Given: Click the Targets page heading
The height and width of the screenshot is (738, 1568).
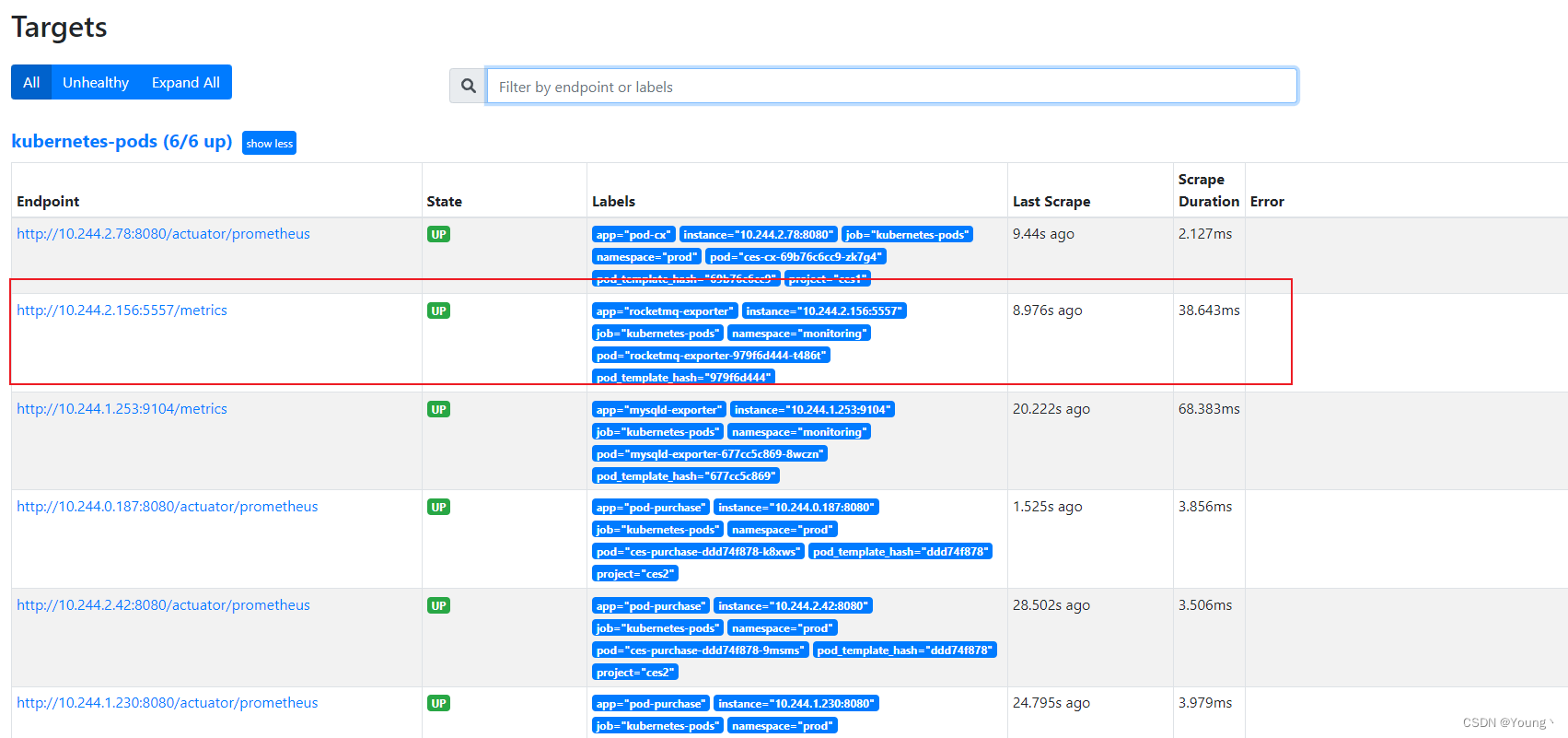Looking at the screenshot, I should coord(59,28).
